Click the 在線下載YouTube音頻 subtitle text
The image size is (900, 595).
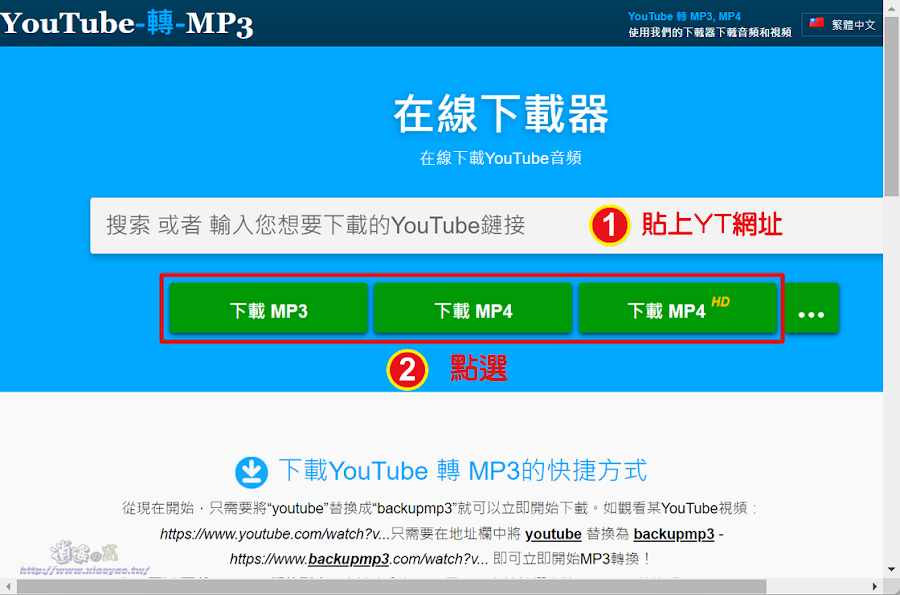(x=501, y=158)
